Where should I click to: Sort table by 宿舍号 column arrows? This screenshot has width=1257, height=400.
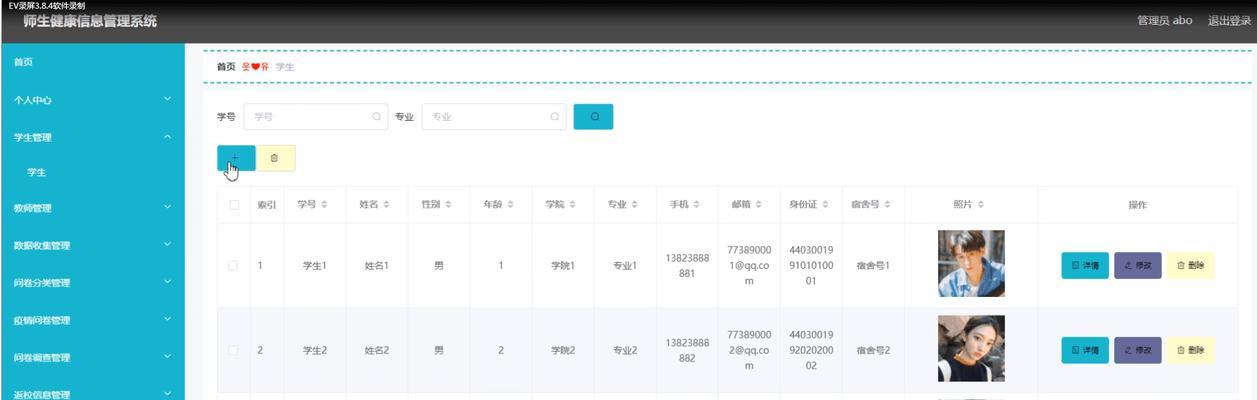[x=887, y=205]
